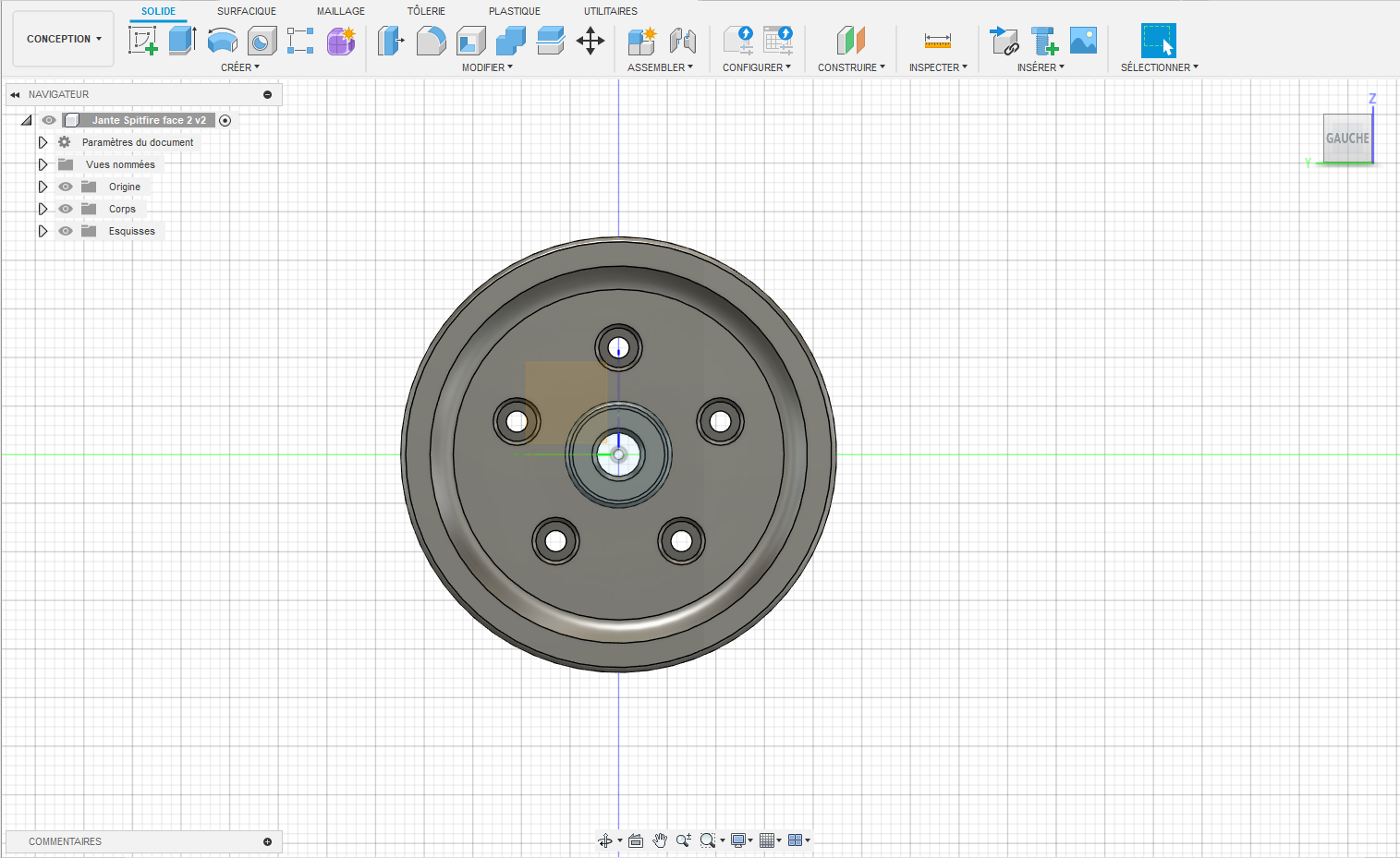Image resolution: width=1400 pixels, height=858 pixels.
Task: Select the Rectangular Pattern tool
Action: (x=300, y=41)
